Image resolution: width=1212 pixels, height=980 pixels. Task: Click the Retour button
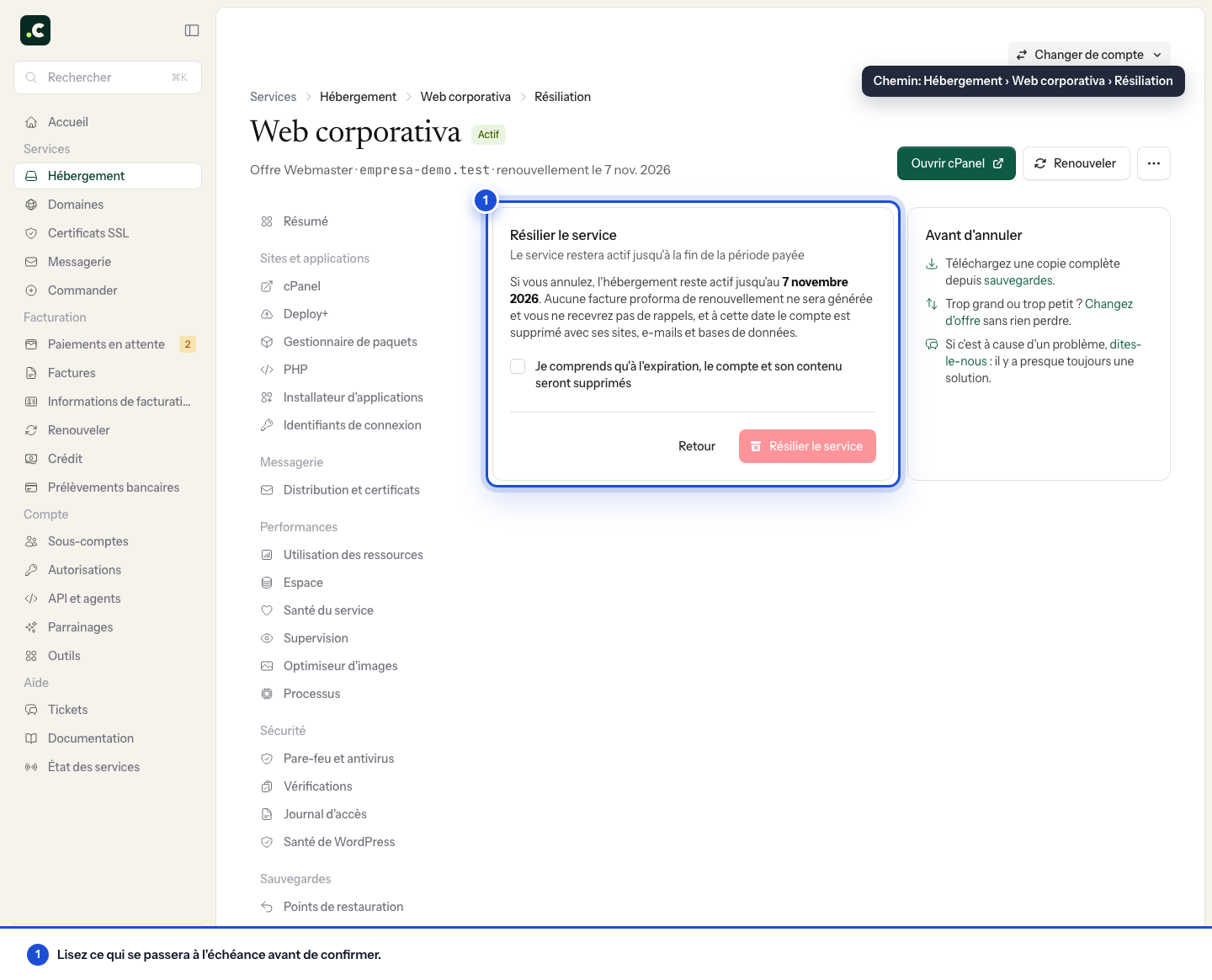pyautogui.click(x=697, y=446)
